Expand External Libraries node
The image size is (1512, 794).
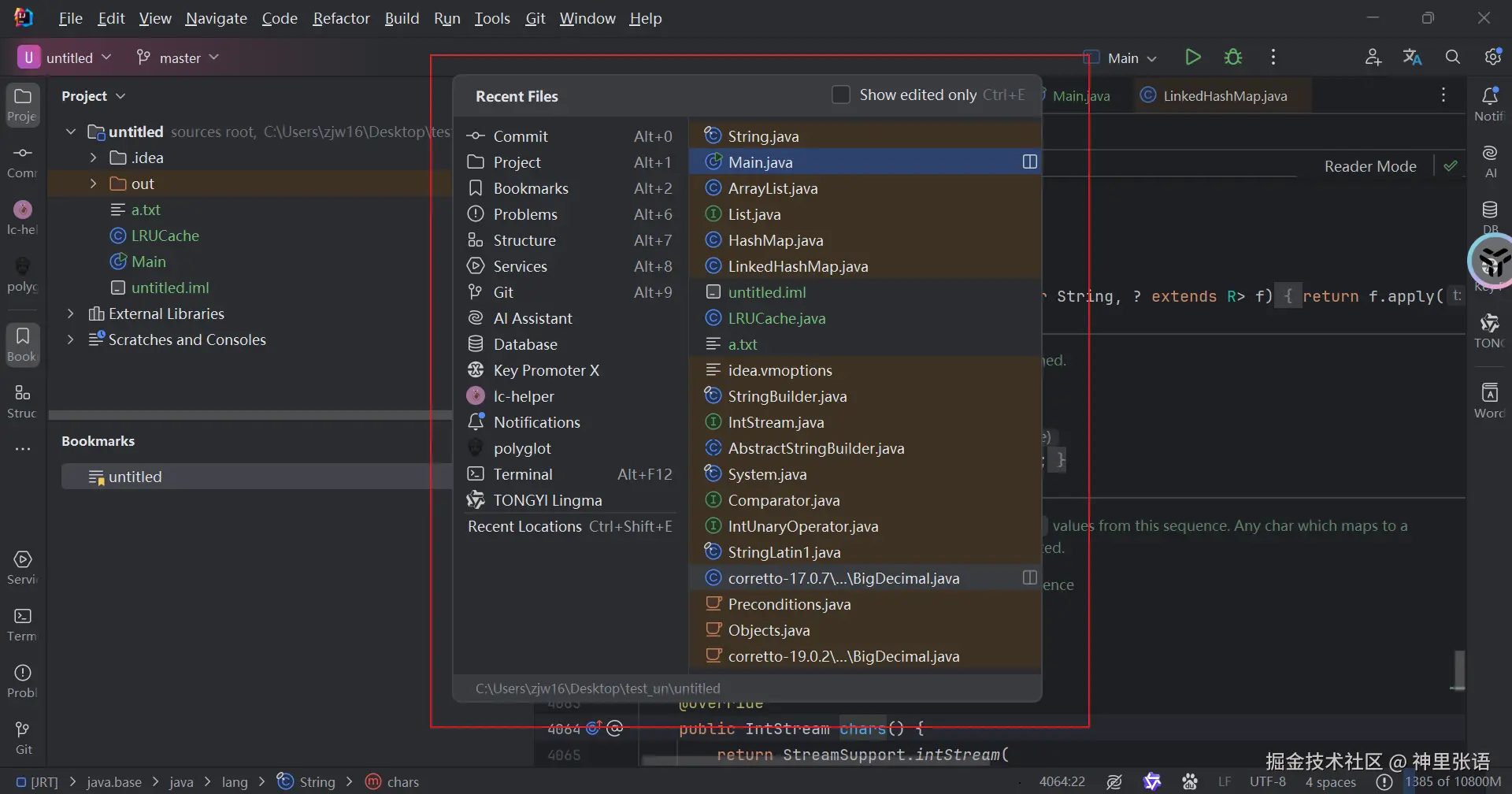[x=71, y=314]
